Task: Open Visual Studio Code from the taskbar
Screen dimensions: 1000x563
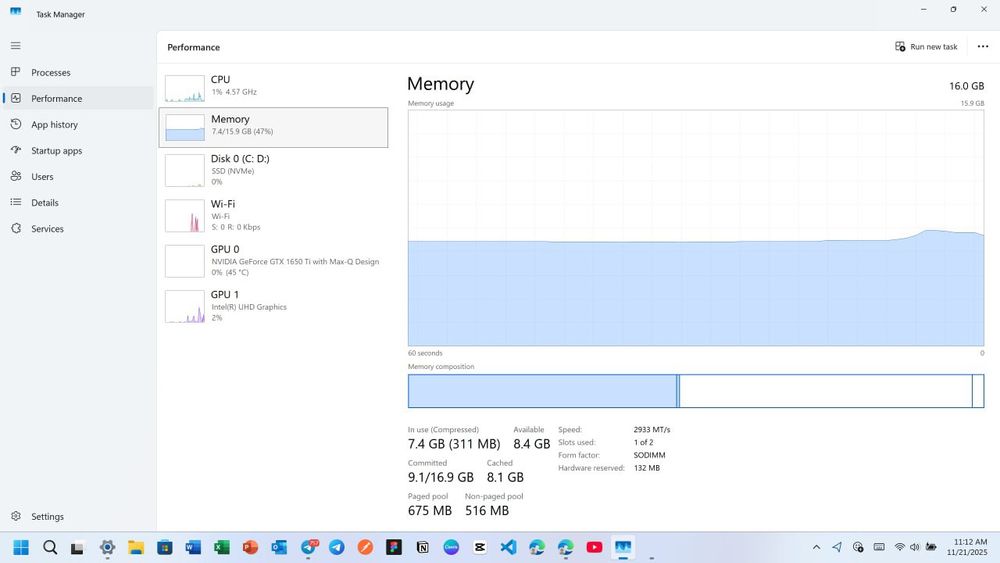Action: click(508, 547)
